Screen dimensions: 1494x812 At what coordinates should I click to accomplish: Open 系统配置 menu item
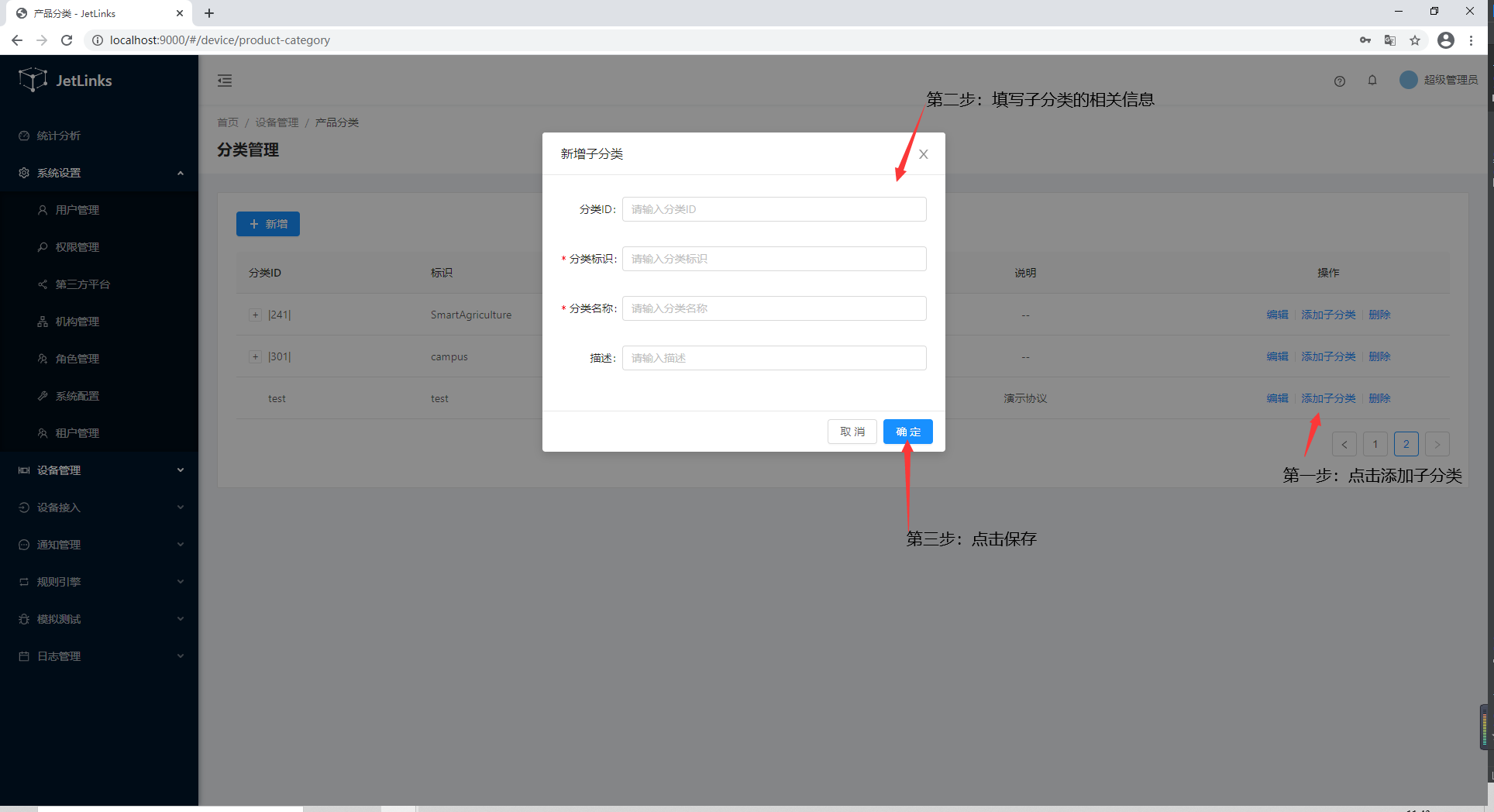tap(99, 396)
